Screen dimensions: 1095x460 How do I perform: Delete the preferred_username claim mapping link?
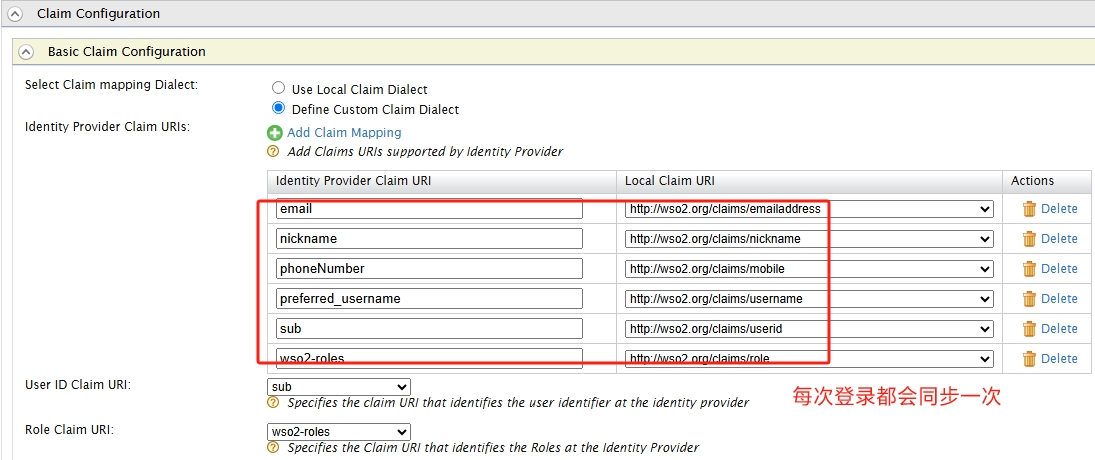[x=1059, y=299]
